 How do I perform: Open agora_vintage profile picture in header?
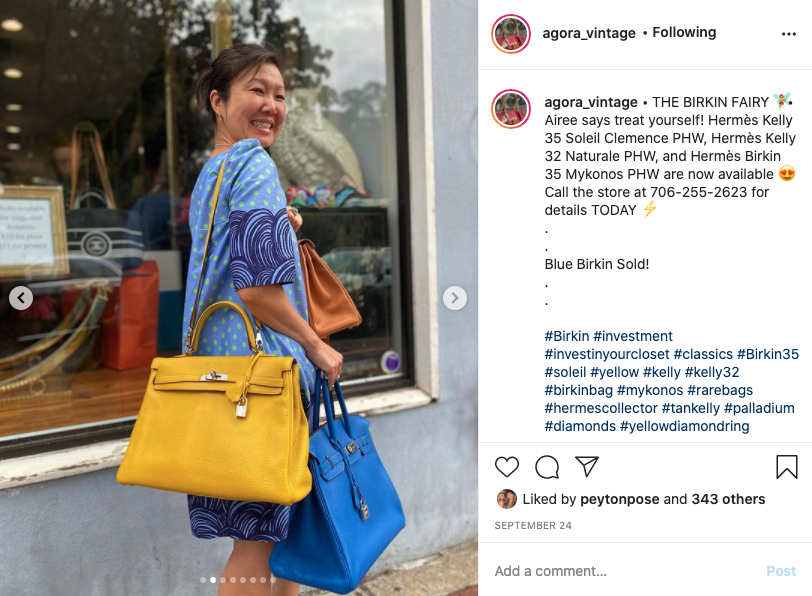point(511,34)
